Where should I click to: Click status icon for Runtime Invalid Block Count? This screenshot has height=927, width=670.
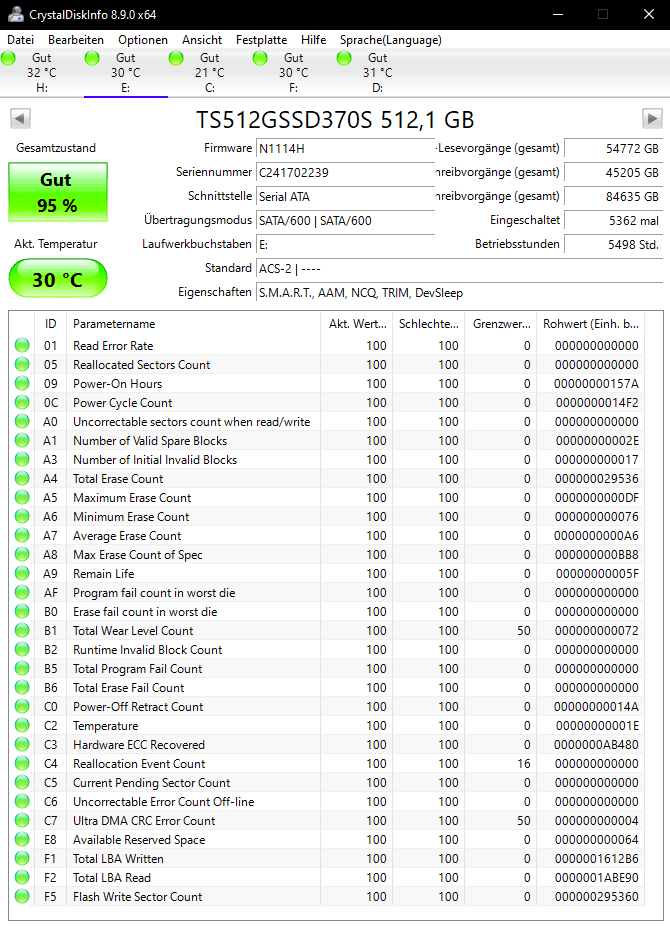[x=22, y=649]
